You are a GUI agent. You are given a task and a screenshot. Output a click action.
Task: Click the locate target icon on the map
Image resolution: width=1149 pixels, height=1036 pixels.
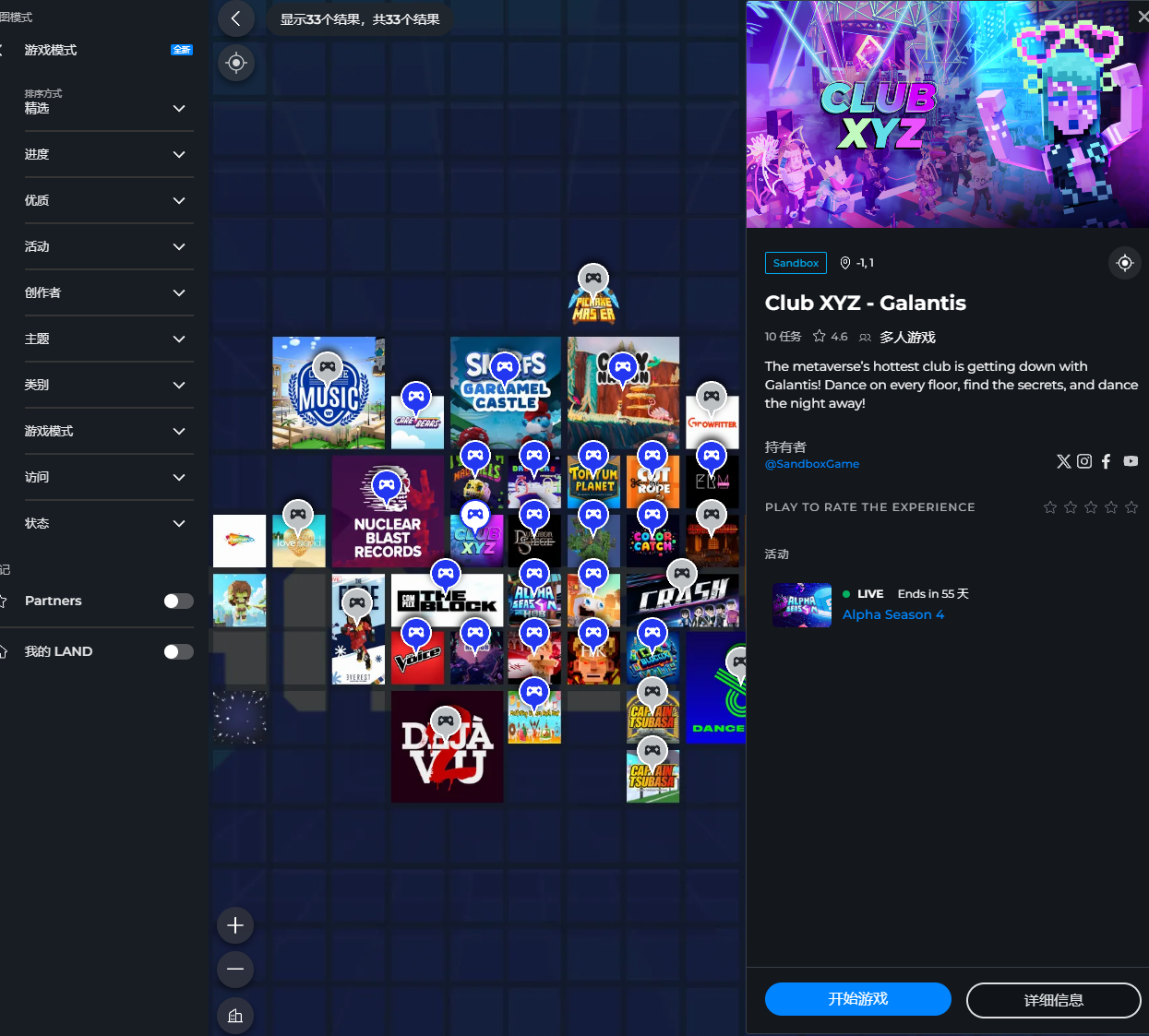pyautogui.click(x=236, y=63)
